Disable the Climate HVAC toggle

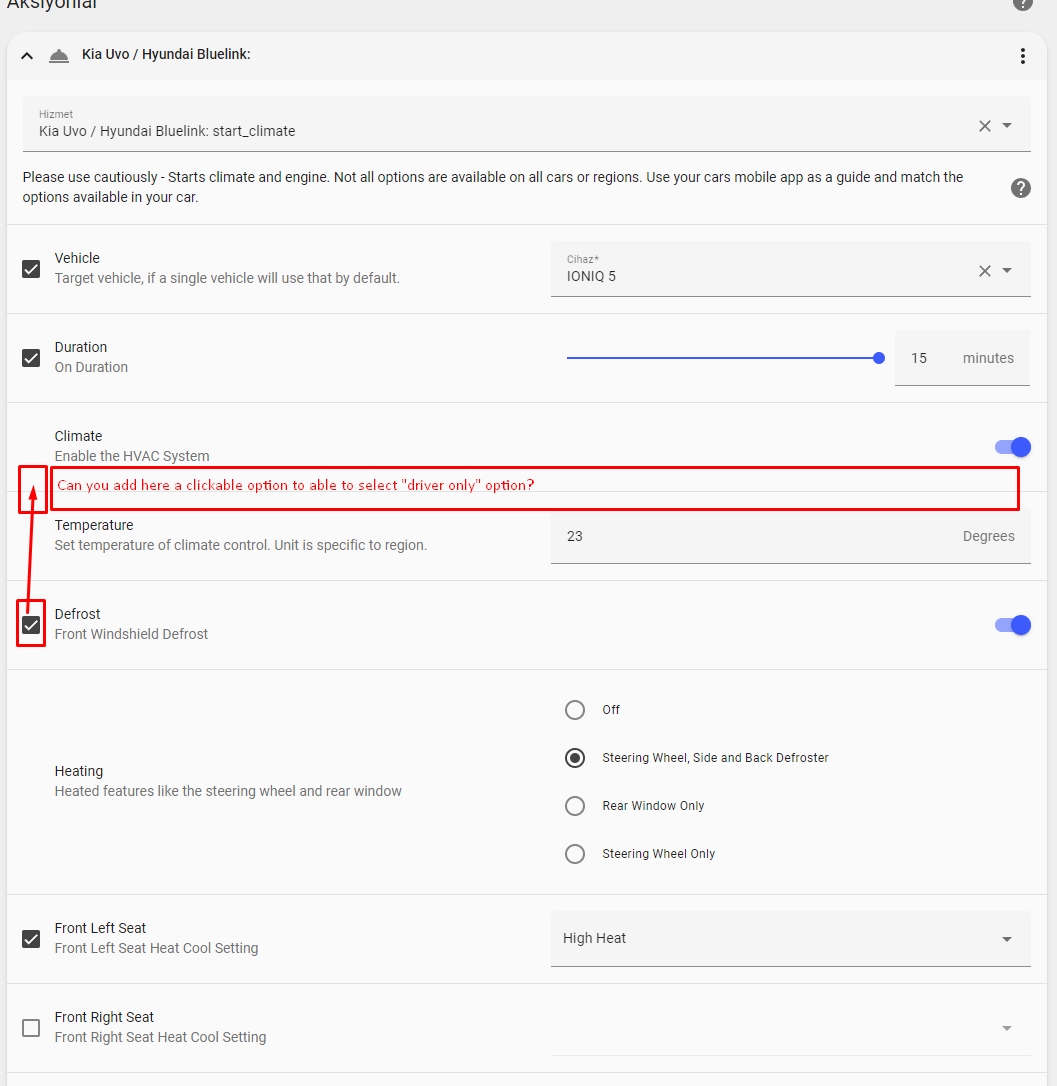[1012, 447]
